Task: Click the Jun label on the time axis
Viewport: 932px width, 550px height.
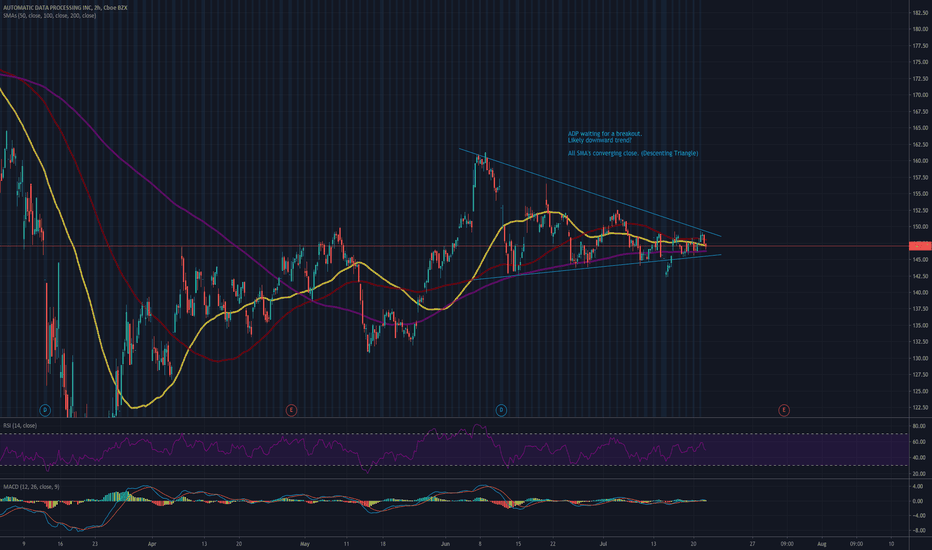Action: (445, 543)
